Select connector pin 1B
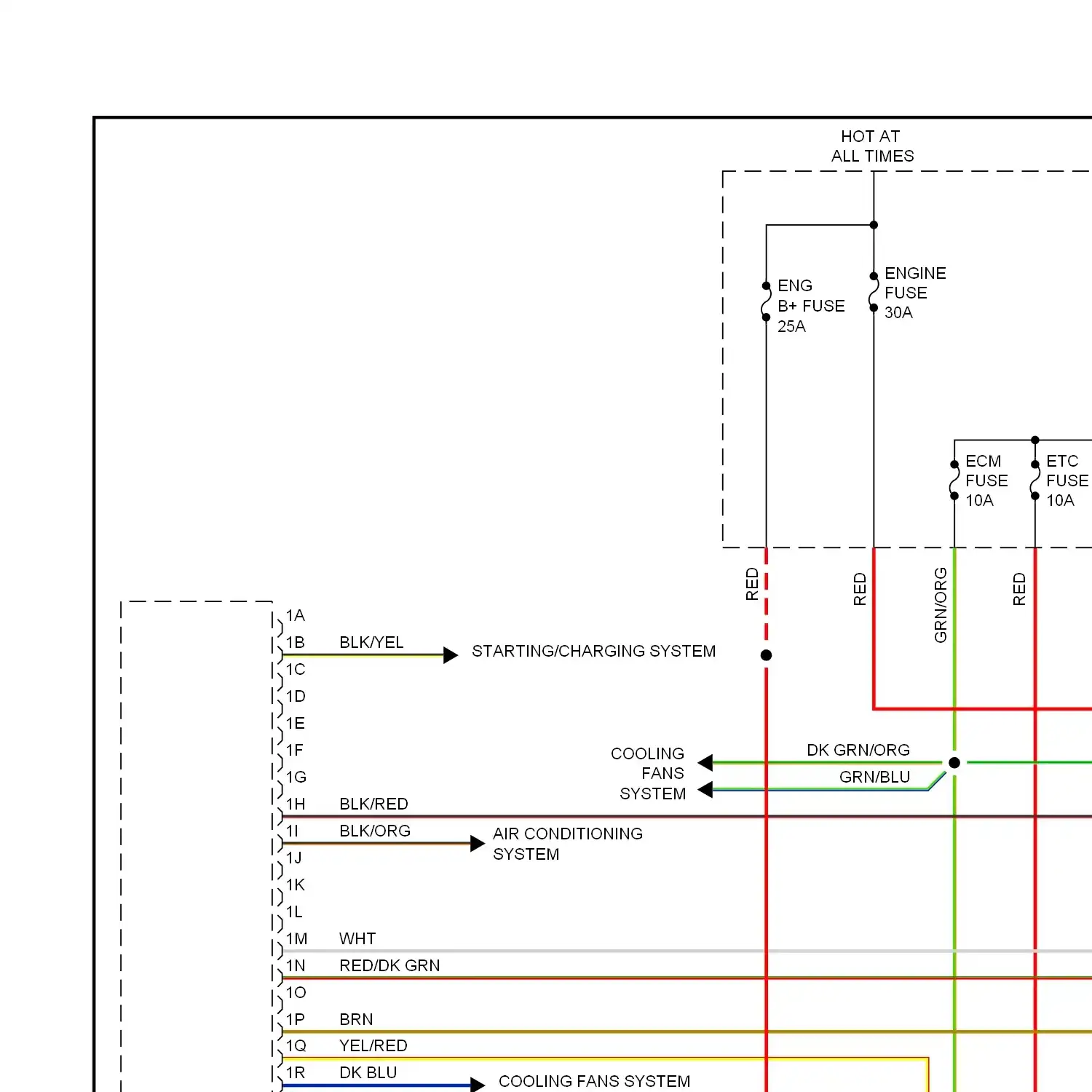This screenshot has width=1092, height=1092. [296, 643]
